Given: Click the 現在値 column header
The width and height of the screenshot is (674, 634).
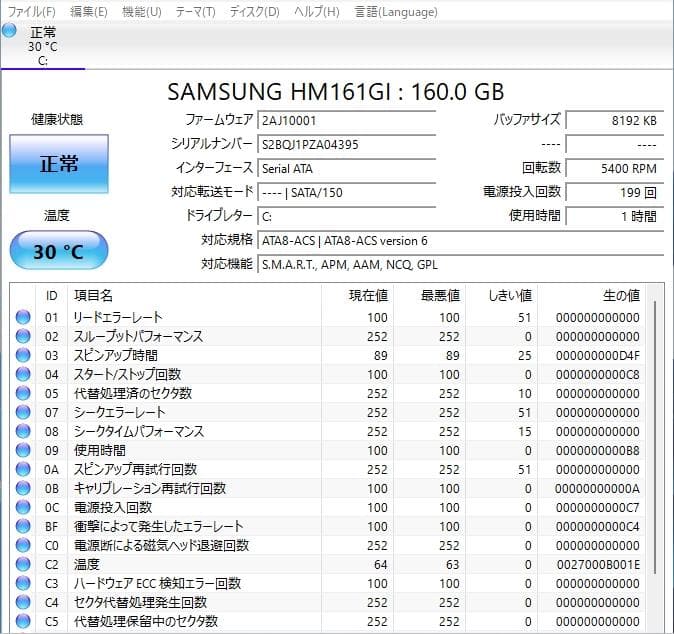Looking at the screenshot, I should pyautogui.click(x=357, y=296).
